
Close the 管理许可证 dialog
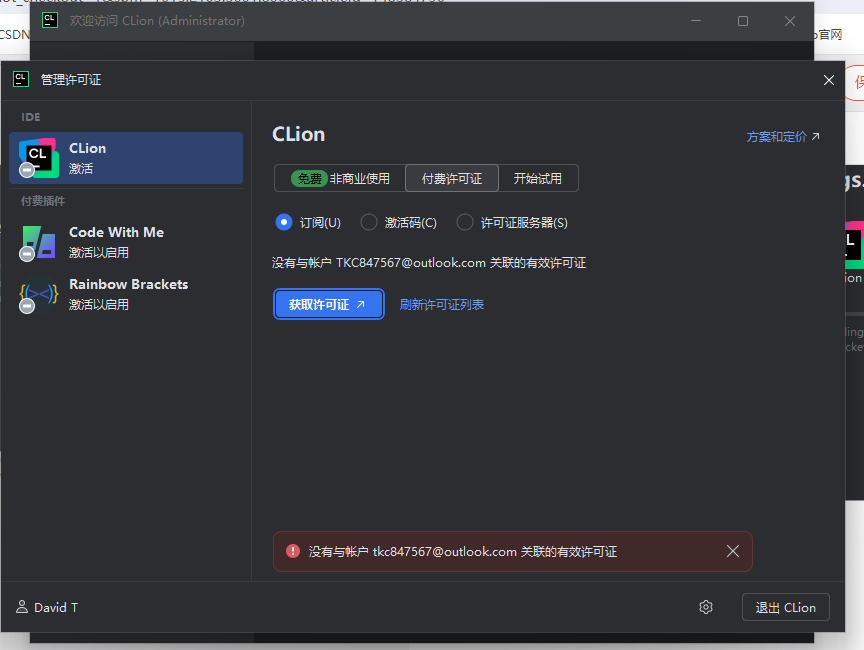[x=828, y=80]
